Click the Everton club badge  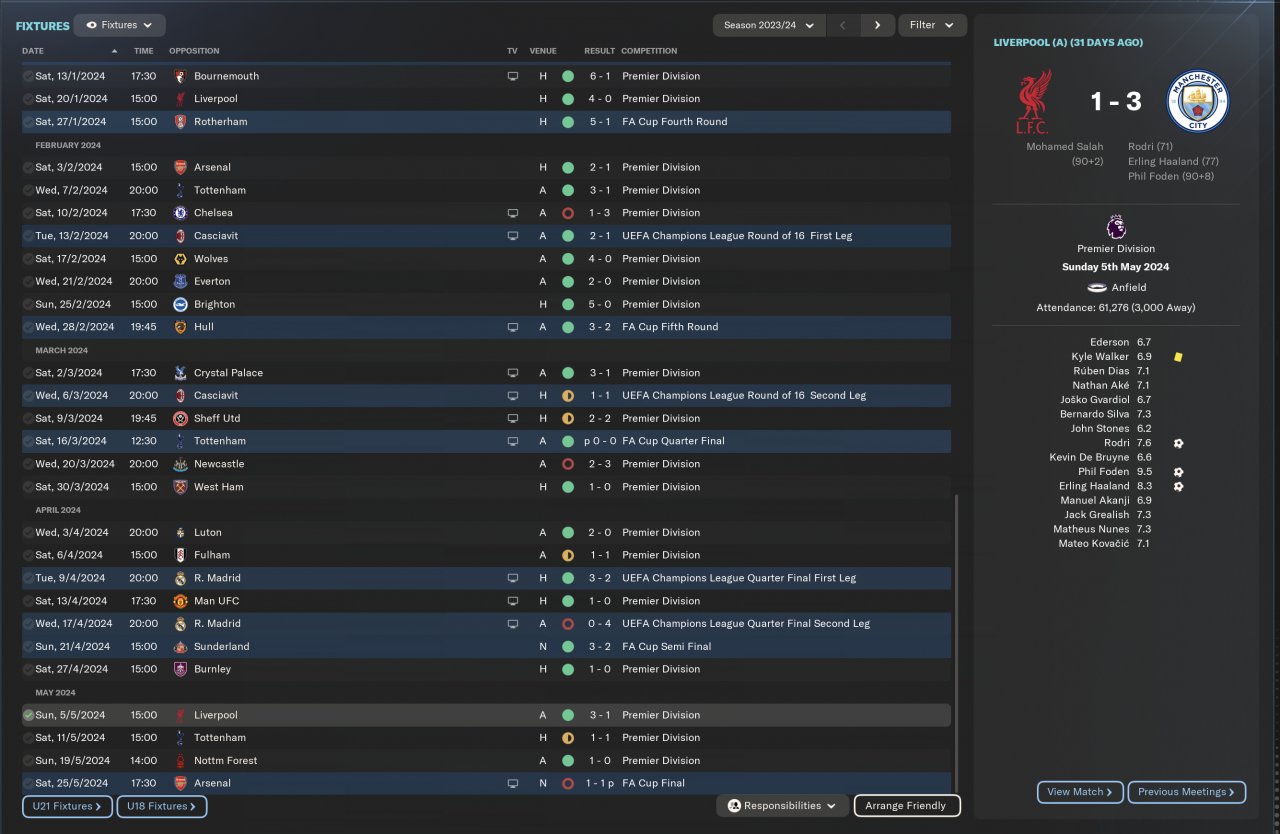(x=180, y=282)
